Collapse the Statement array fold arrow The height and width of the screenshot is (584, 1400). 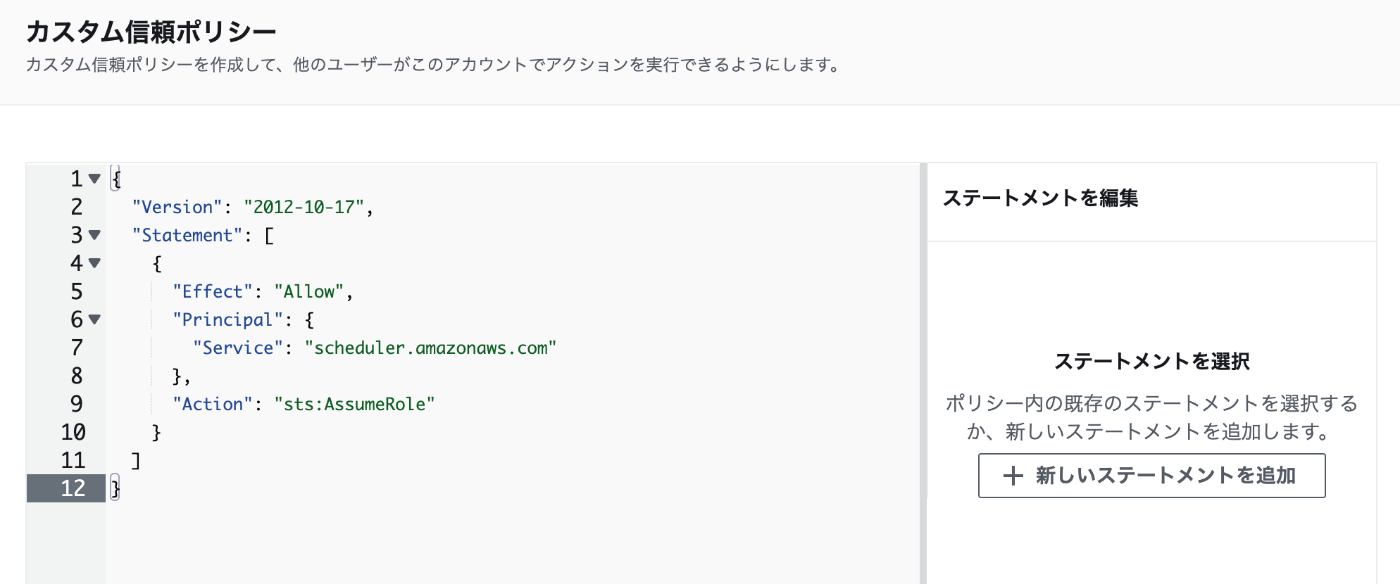pos(94,235)
